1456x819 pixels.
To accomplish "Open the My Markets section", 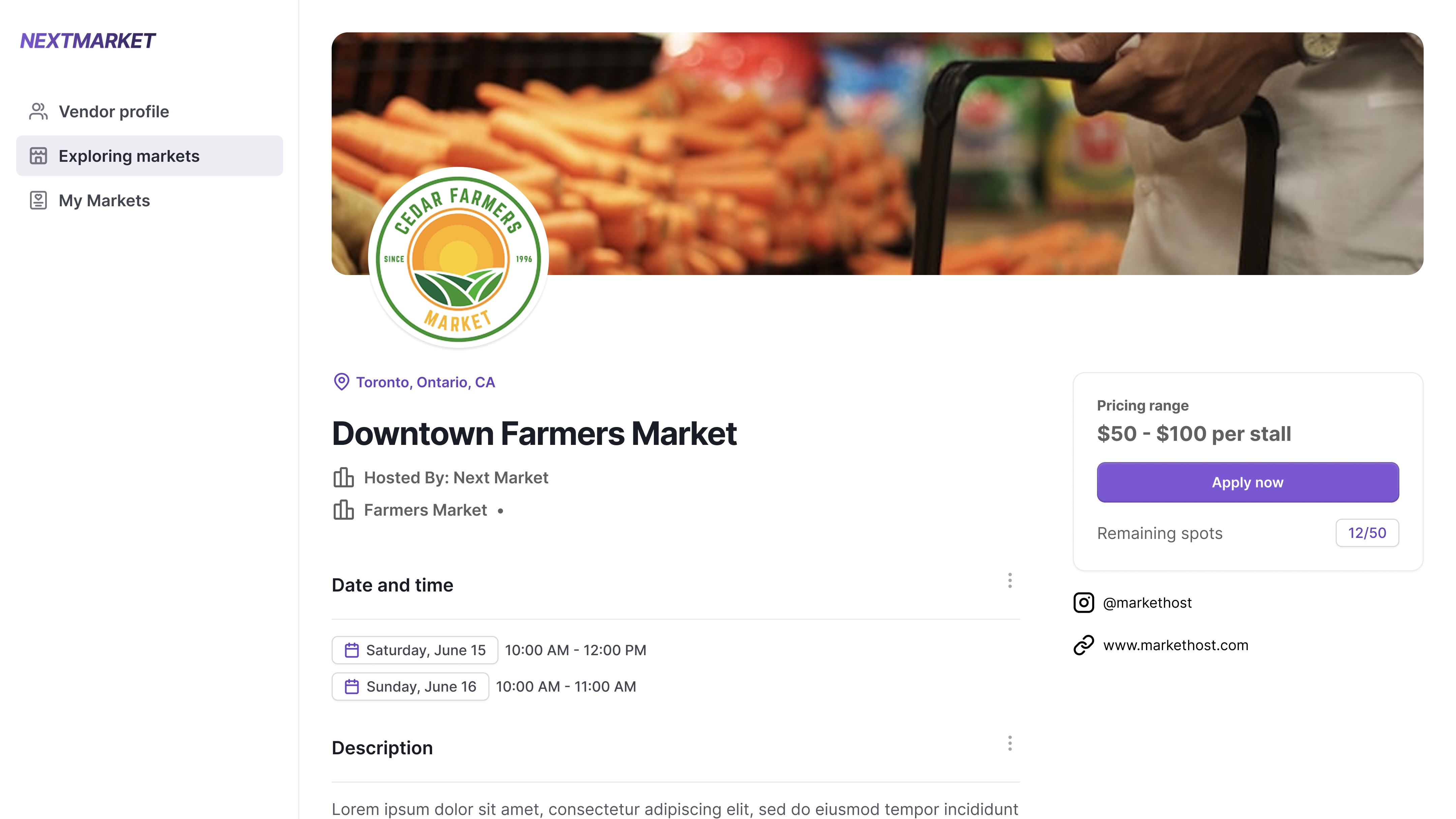I will pyautogui.click(x=104, y=200).
